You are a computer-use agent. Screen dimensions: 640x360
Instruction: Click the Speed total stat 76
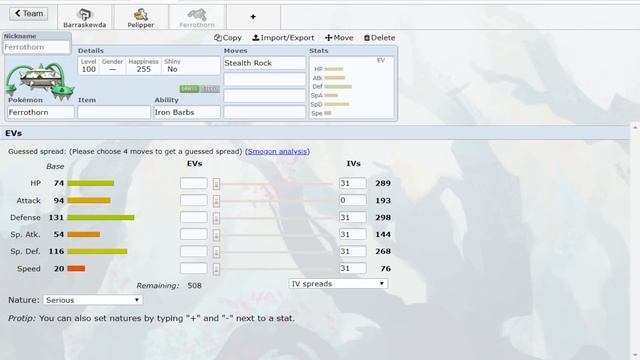[386, 269]
